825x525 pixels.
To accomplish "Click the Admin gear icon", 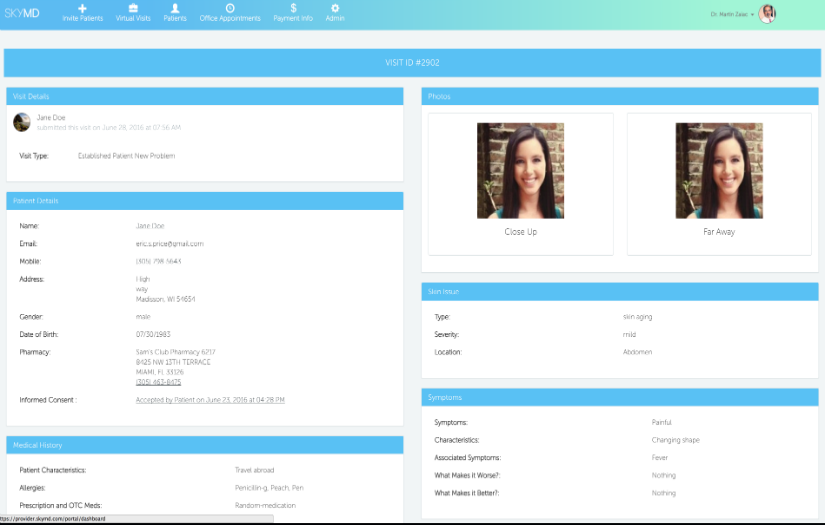I will [x=335, y=8].
